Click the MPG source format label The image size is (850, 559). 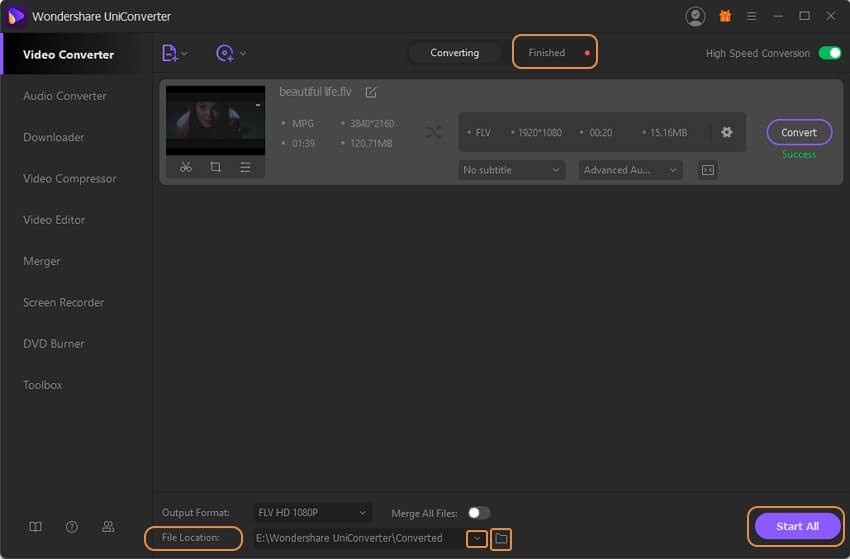pos(302,124)
